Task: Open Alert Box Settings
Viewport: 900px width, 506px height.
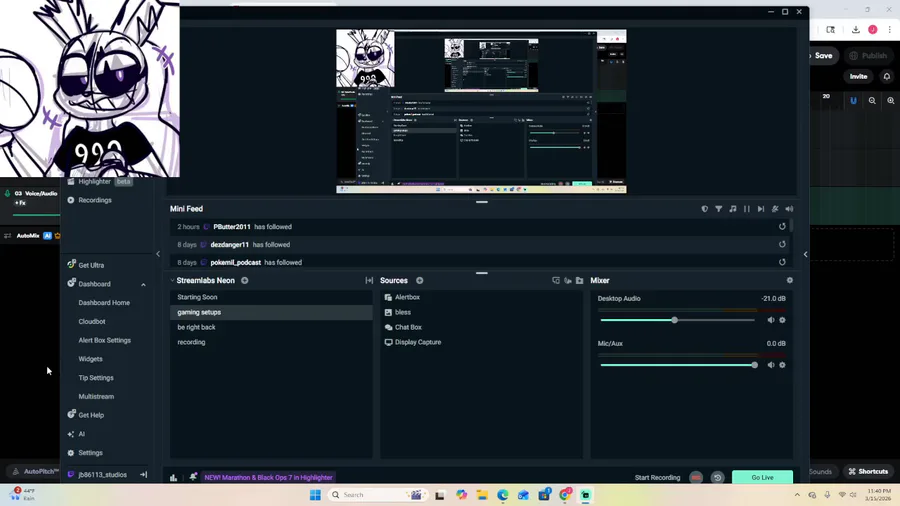Action: (x=104, y=340)
